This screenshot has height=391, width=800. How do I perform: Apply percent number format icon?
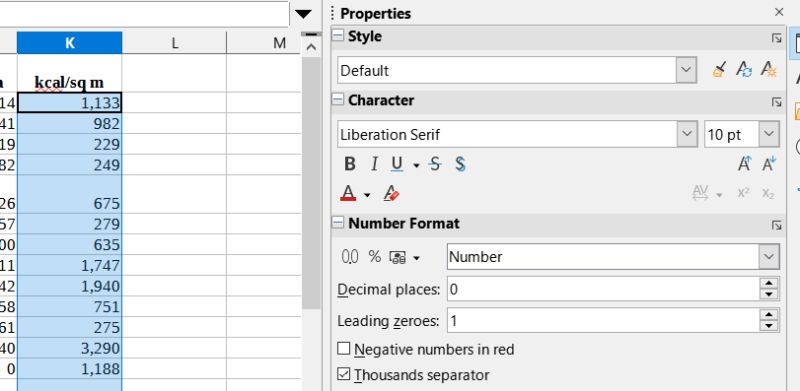(x=374, y=257)
